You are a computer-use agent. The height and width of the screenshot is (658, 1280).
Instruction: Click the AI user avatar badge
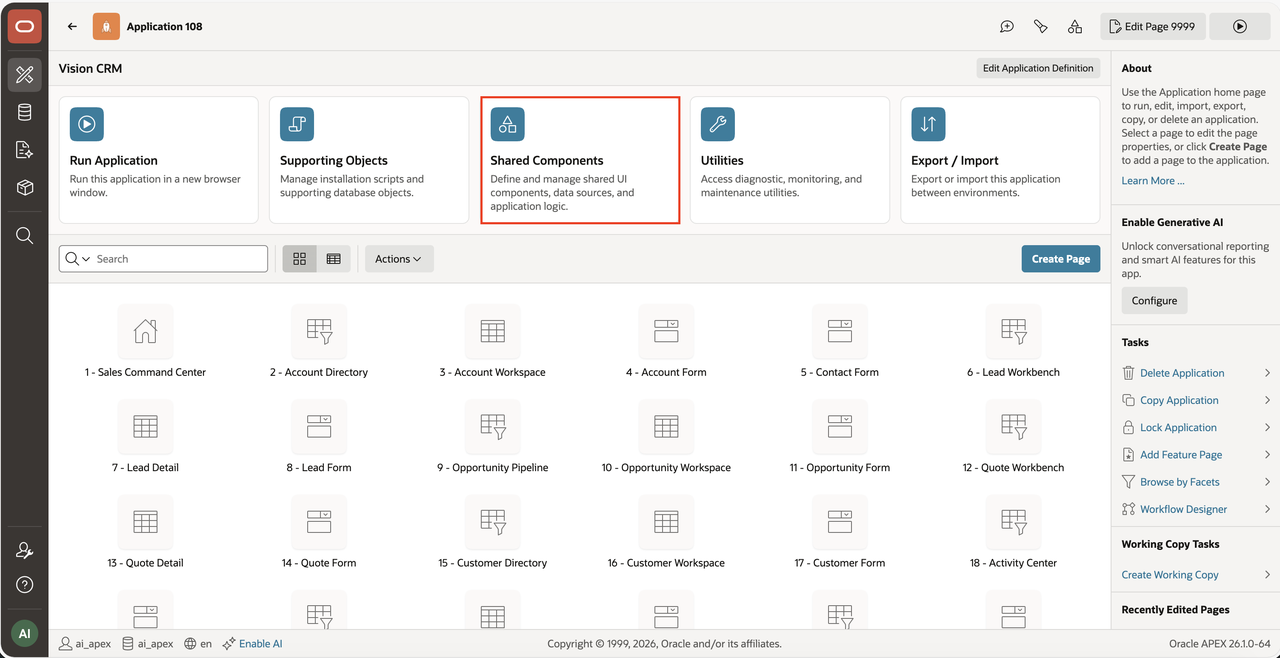(24, 634)
